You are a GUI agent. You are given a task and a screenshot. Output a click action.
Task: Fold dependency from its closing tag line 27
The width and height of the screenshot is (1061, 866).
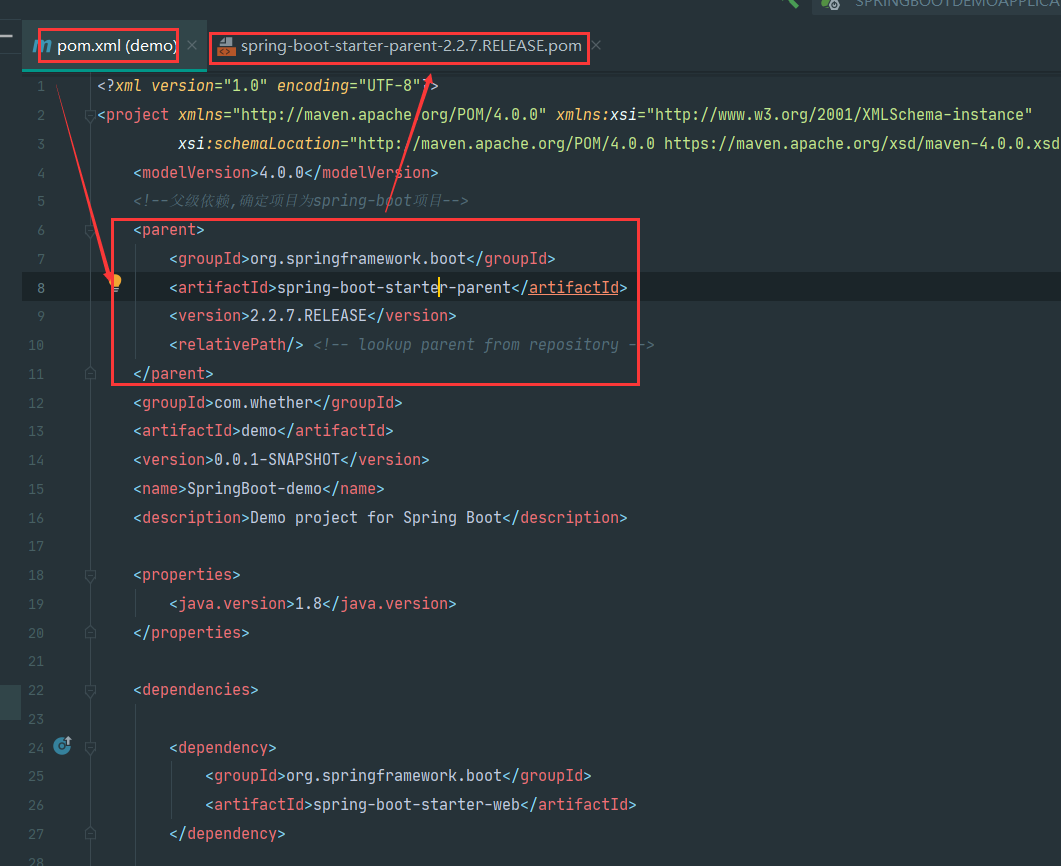(90, 834)
